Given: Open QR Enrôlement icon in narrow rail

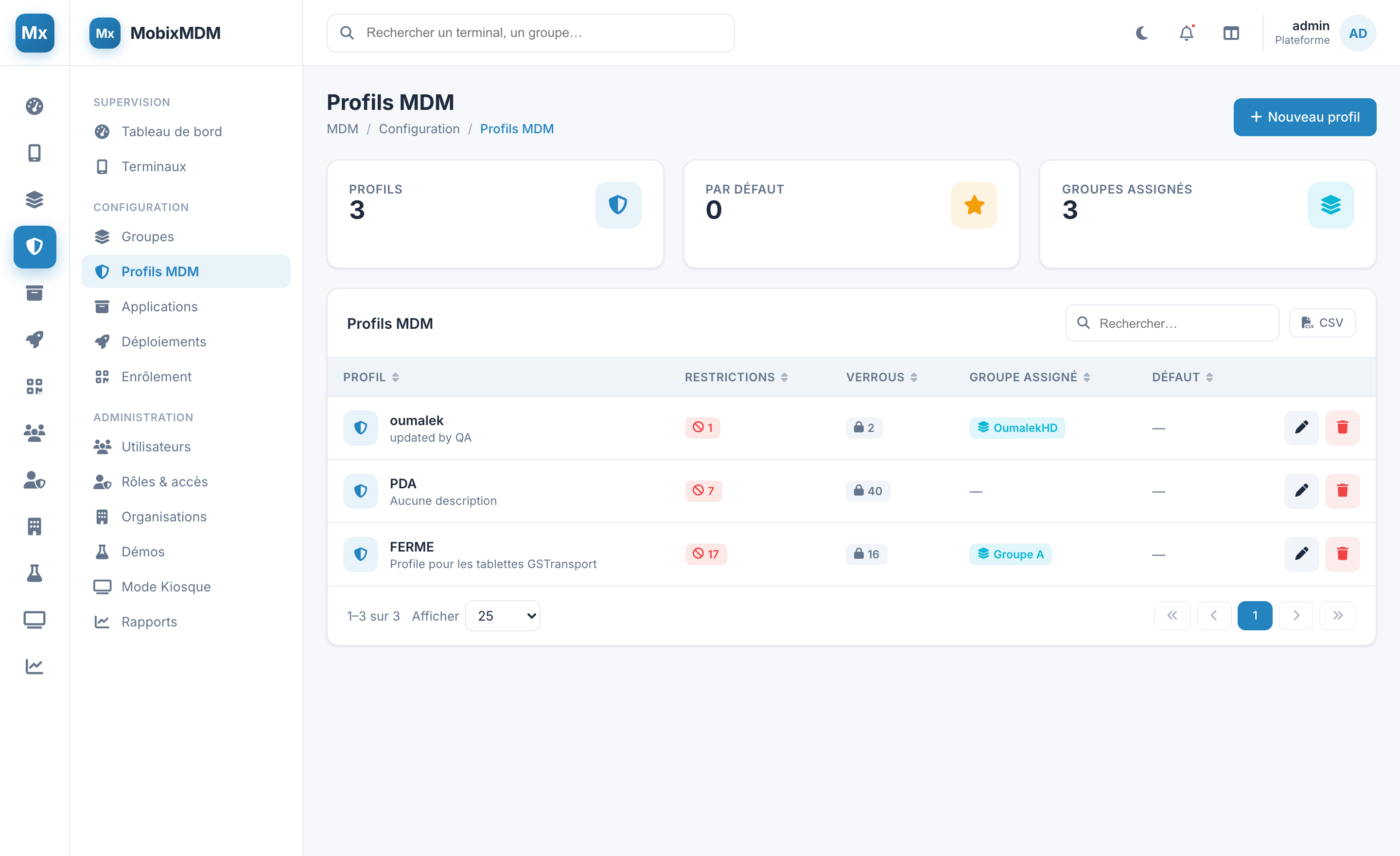Looking at the screenshot, I should point(35,387).
